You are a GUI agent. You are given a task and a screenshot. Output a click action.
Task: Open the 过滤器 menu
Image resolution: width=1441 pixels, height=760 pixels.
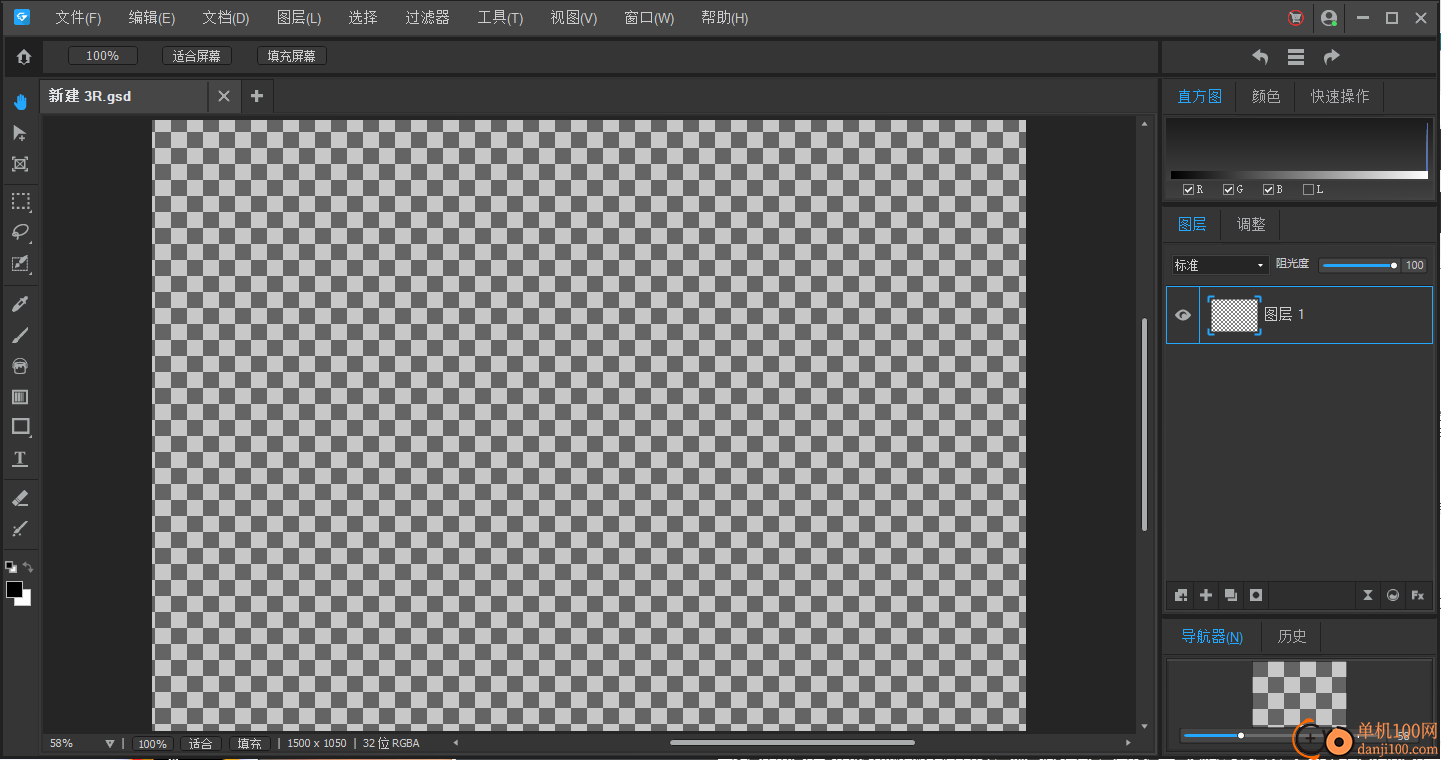click(427, 18)
